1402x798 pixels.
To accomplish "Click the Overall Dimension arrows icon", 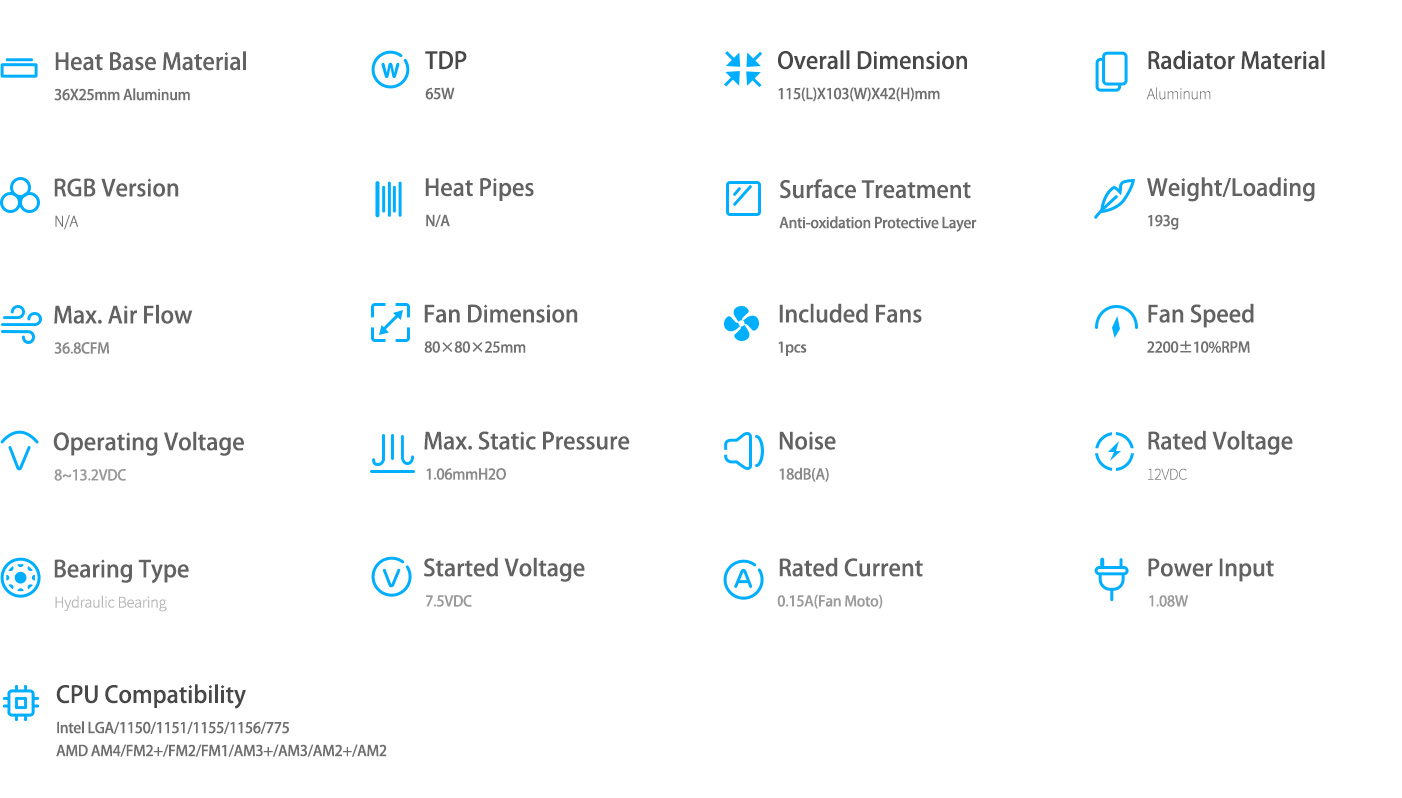I will pyautogui.click(x=743, y=69).
